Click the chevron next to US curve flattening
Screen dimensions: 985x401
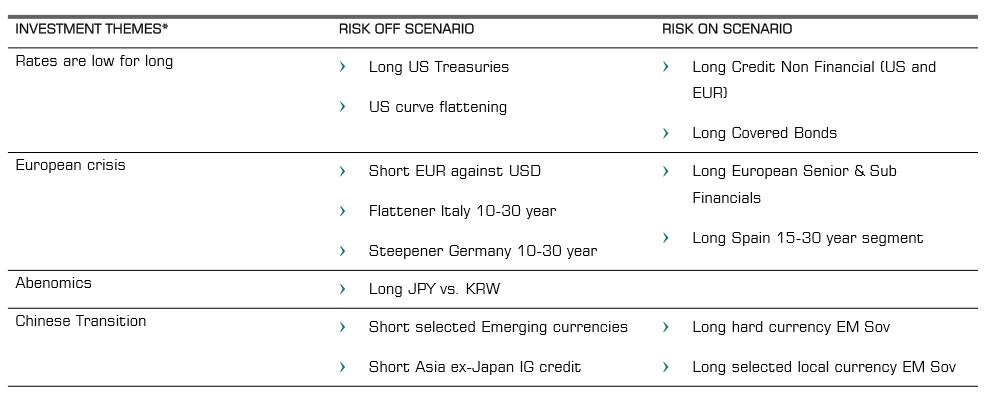(x=343, y=107)
